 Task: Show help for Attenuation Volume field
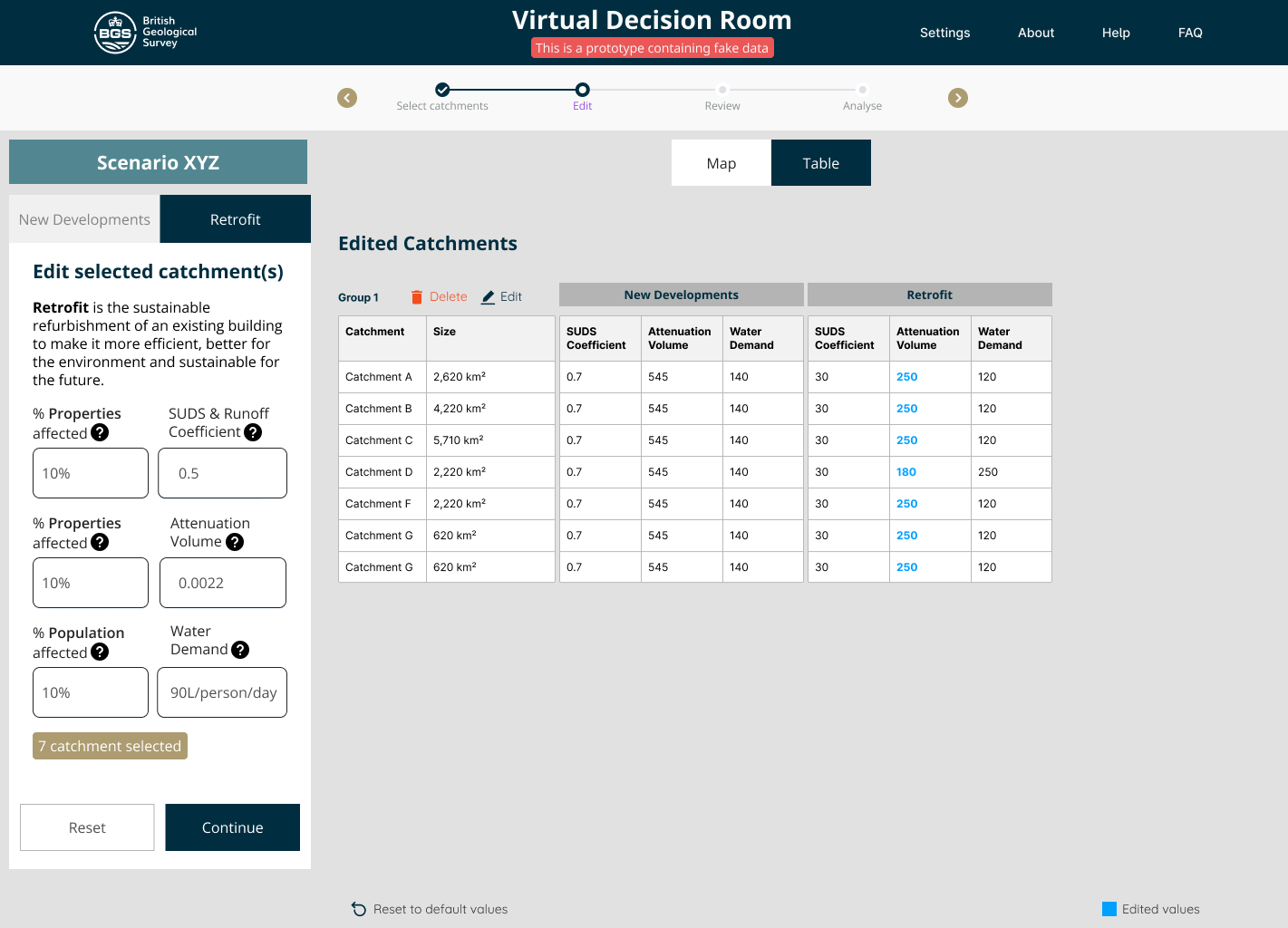235,542
